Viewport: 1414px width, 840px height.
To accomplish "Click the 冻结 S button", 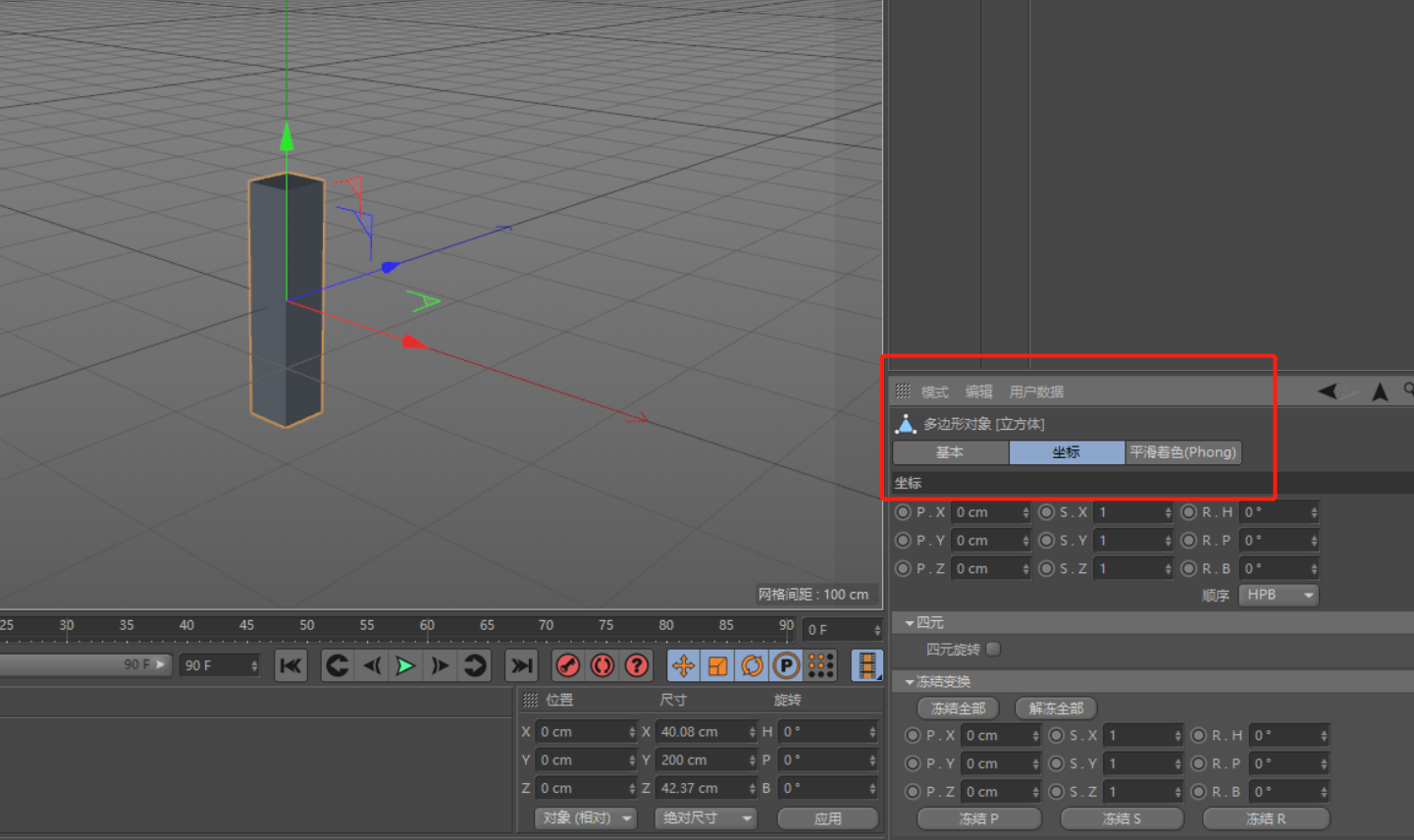I will coord(1122,818).
